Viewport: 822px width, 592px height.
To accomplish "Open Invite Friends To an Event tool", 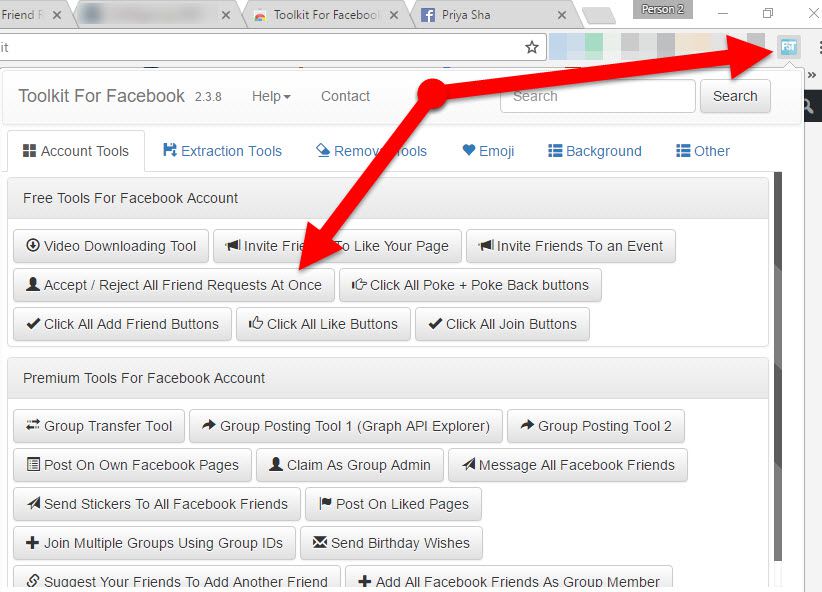I will [x=571, y=246].
